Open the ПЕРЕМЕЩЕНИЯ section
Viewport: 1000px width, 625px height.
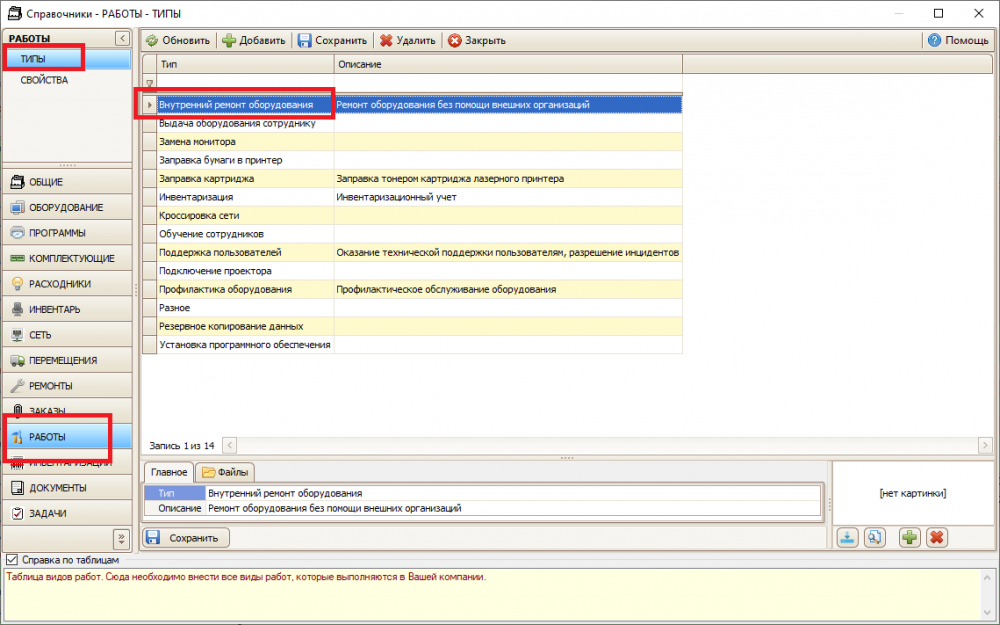click(x=68, y=360)
